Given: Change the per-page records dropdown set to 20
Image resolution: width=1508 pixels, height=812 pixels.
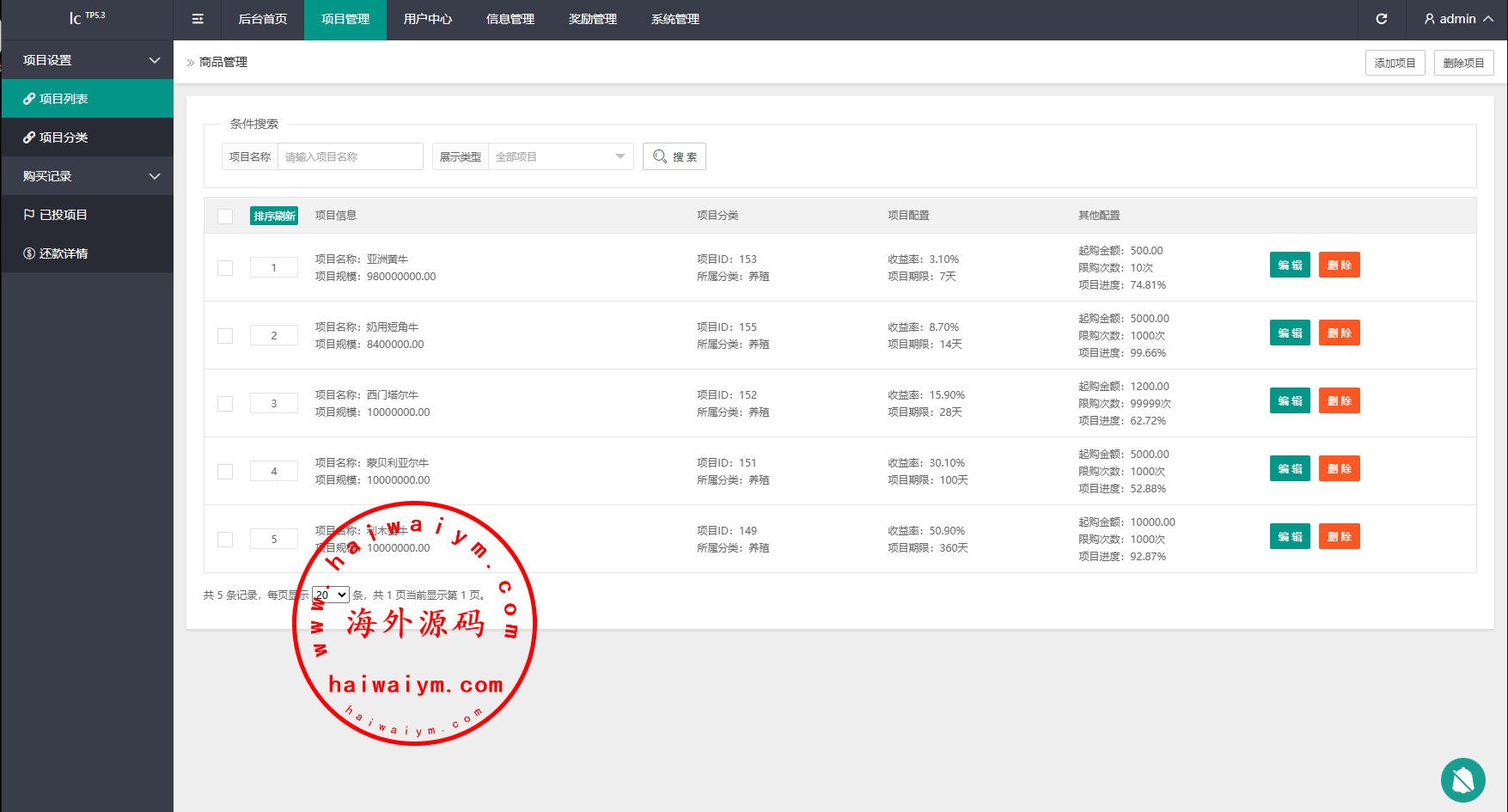Looking at the screenshot, I should pyautogui.click(x=331, y=595).
